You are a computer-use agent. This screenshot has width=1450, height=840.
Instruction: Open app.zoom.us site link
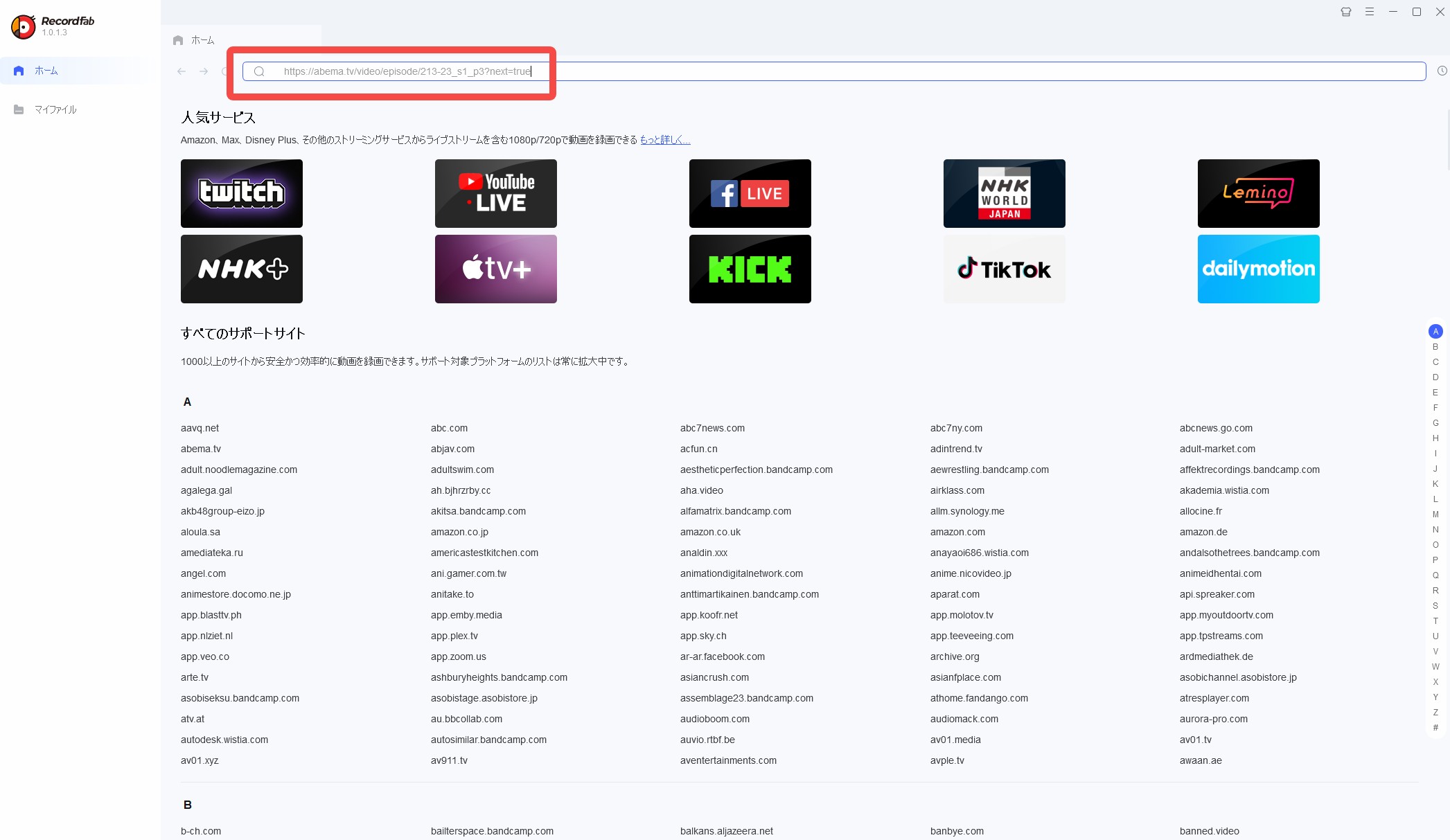tap(458, 656)
